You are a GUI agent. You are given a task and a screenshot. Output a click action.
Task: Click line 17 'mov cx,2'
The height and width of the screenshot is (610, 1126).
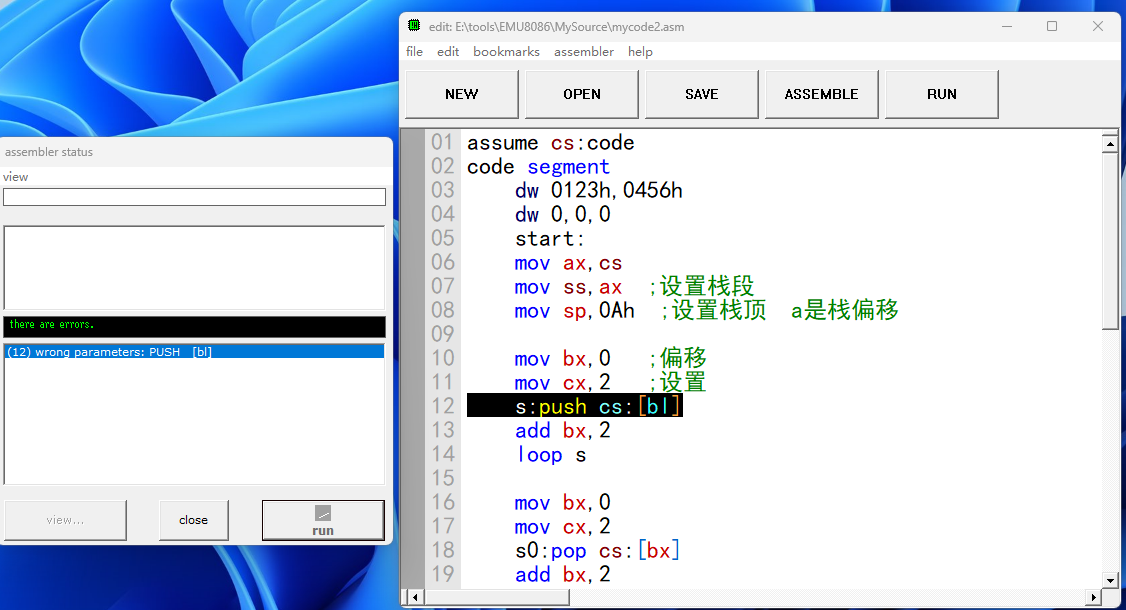[563, 527]
